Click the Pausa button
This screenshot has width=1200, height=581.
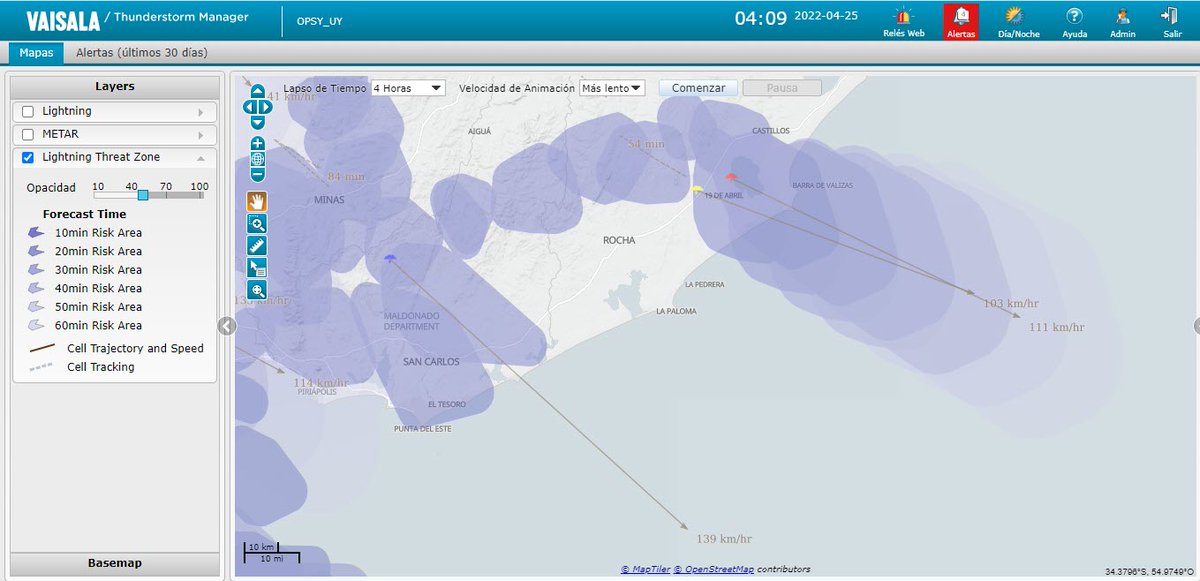click(782, 88)
